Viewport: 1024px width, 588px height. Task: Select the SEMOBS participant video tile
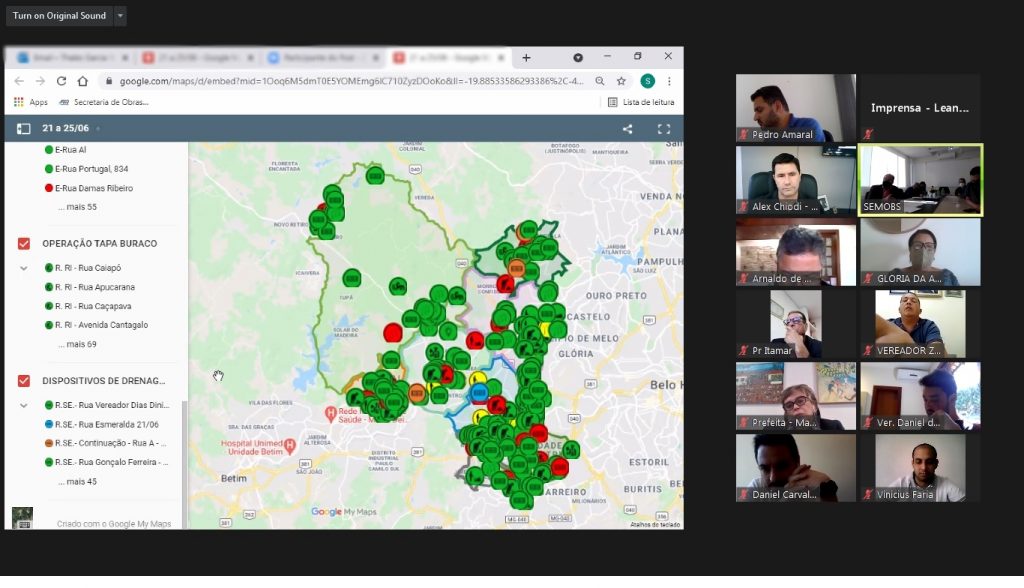coord(920,180)
